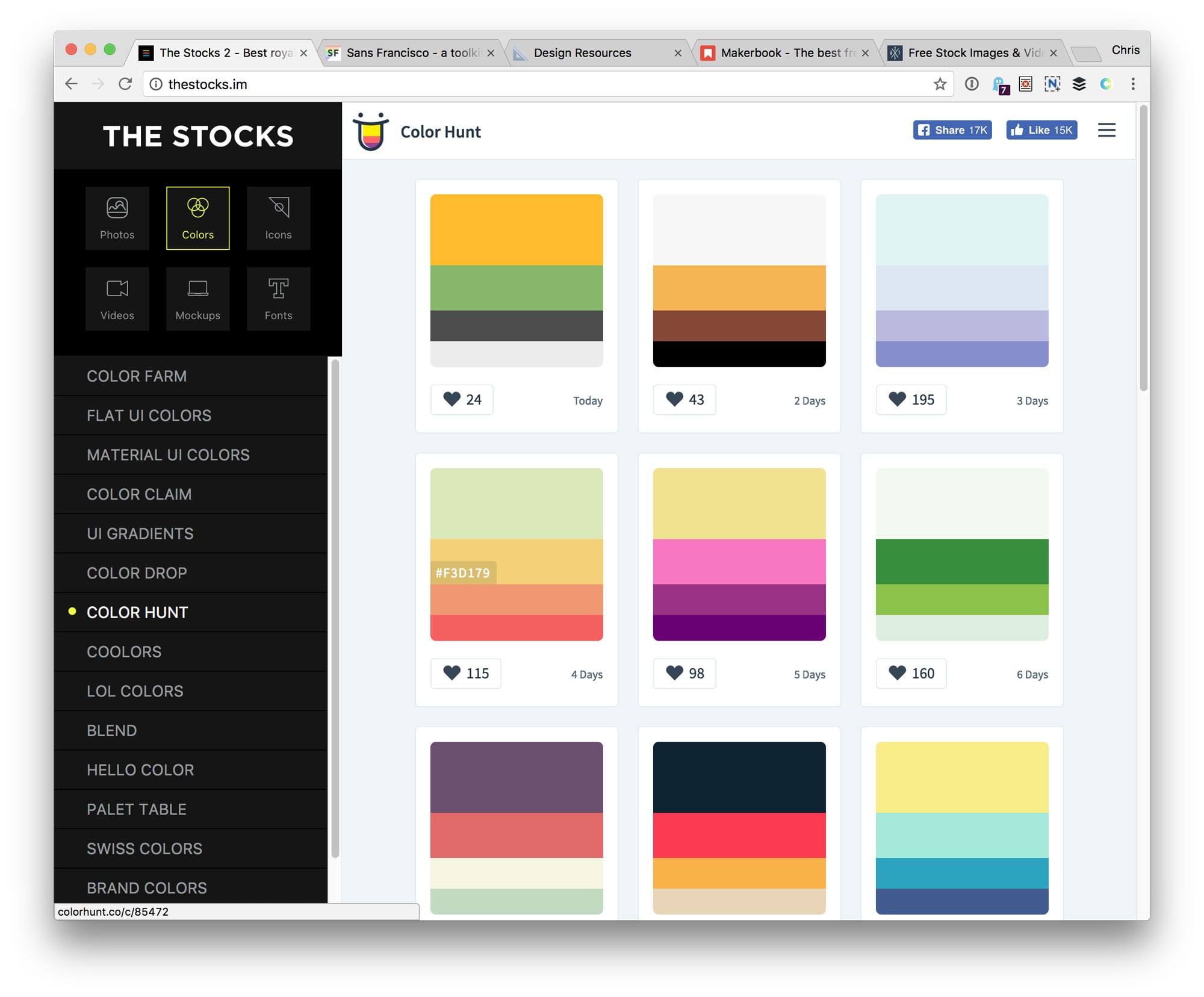This screenshot has height=997, width=1204.
Task: Open the hamburger menu next to Like button
Action: tap(1106, 130)
